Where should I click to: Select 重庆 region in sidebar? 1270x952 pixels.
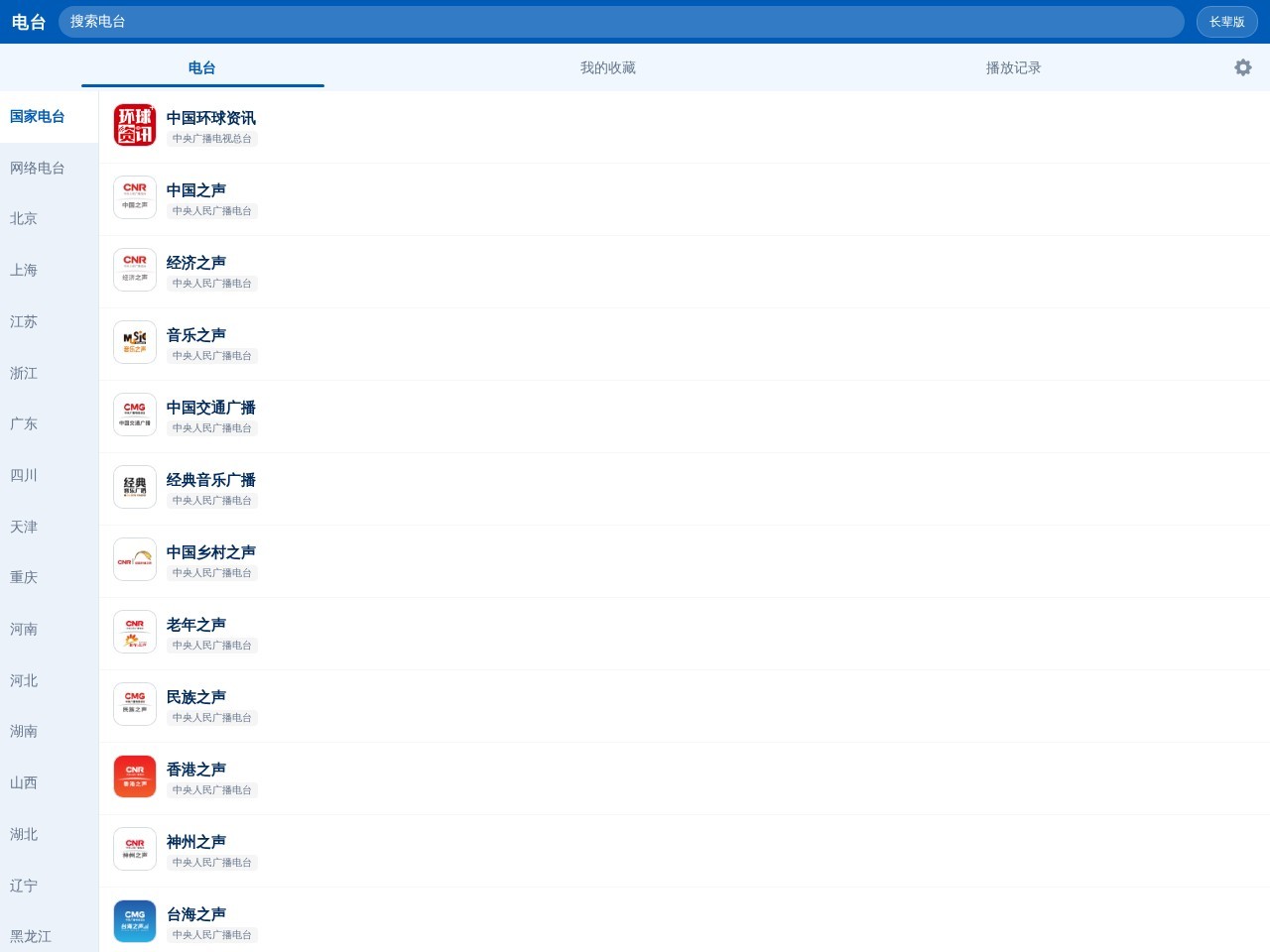[x=50, y=578]
